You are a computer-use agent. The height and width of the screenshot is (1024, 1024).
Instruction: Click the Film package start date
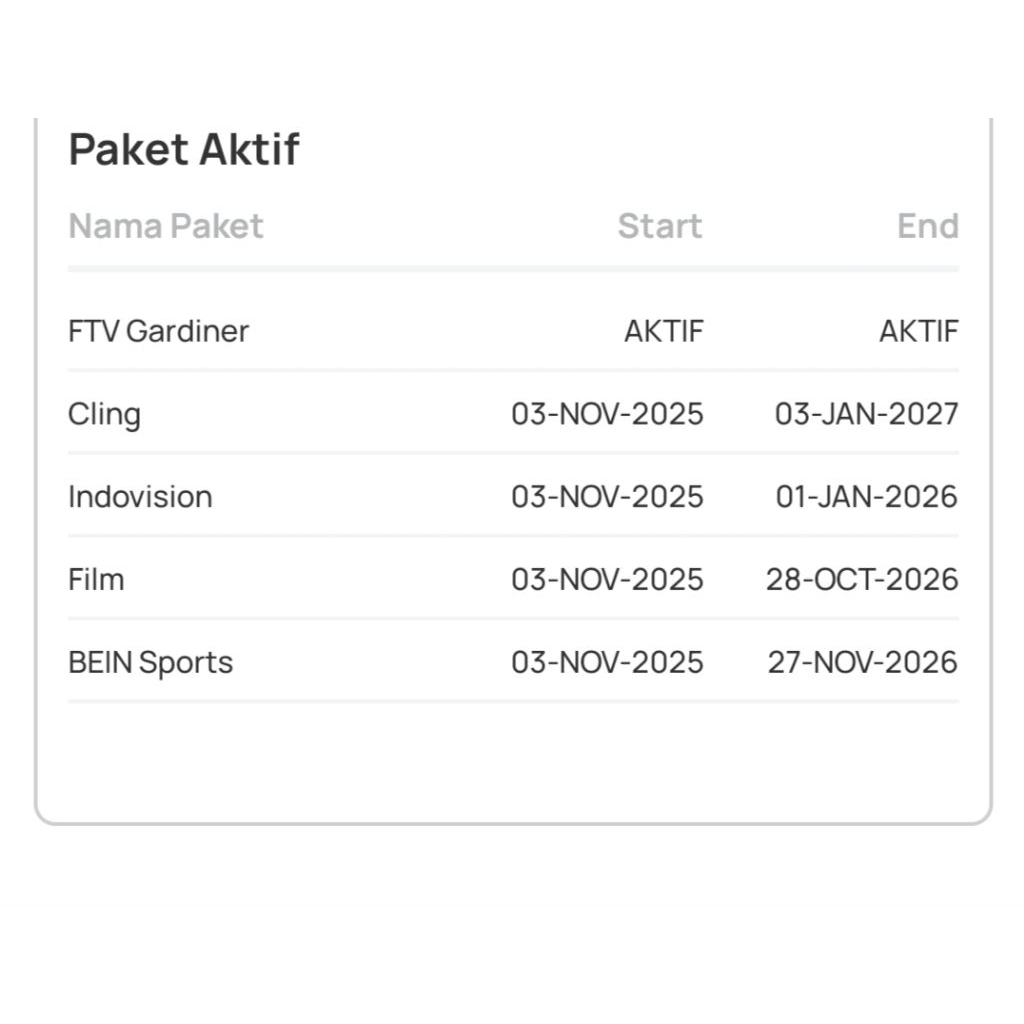click(x=607, y=580)
